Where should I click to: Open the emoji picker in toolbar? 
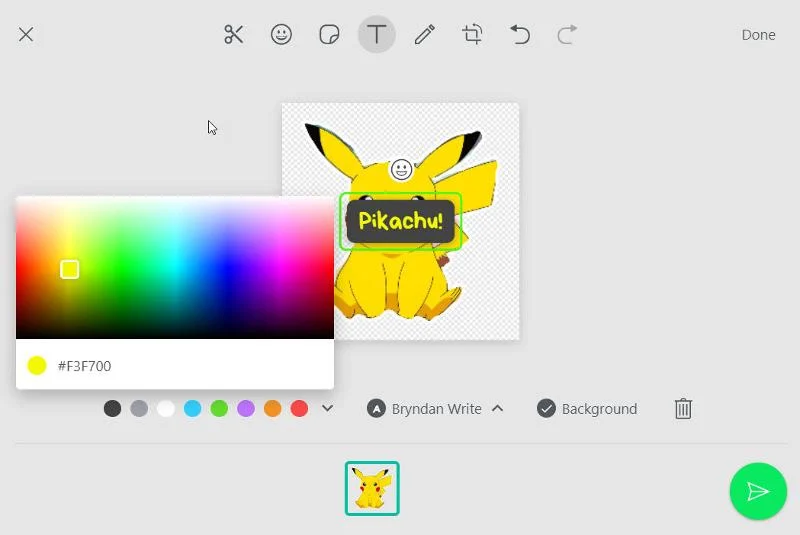point(281,35)
